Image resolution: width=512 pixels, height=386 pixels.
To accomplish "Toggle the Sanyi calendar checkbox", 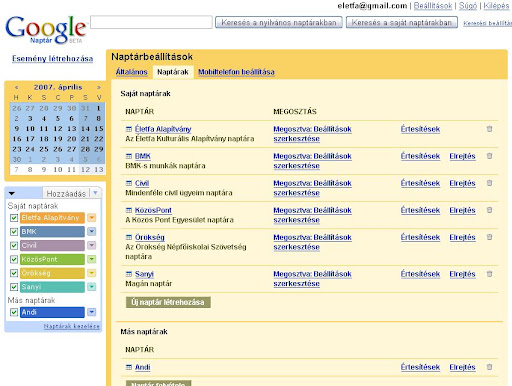I will (x=14, y=287).
